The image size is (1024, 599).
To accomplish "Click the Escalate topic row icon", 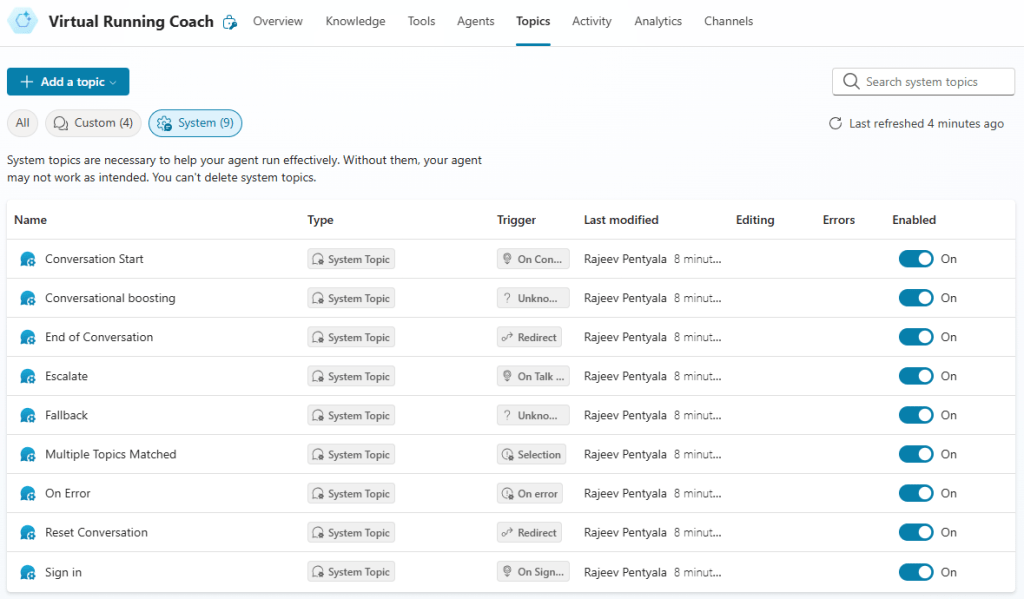I will tap(28, 377).
